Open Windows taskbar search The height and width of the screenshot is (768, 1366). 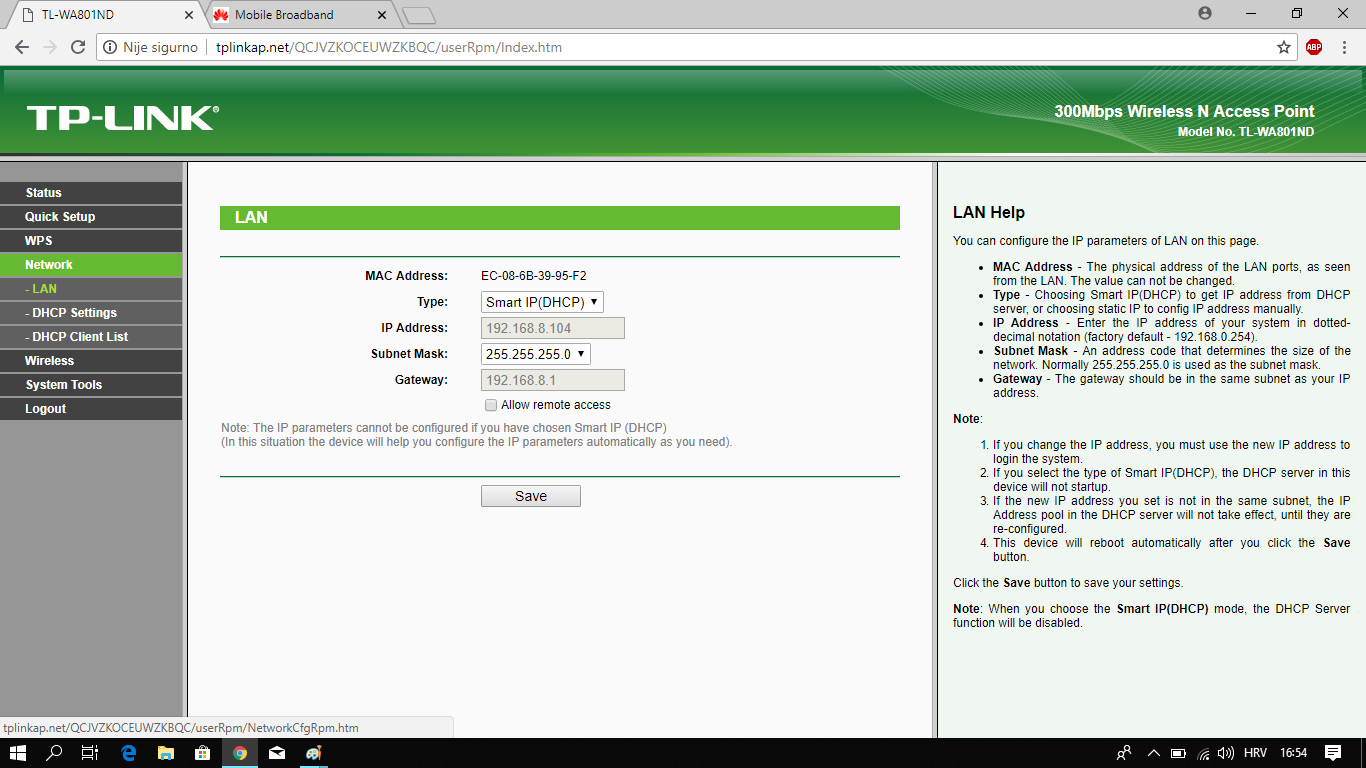coord(55,753)
